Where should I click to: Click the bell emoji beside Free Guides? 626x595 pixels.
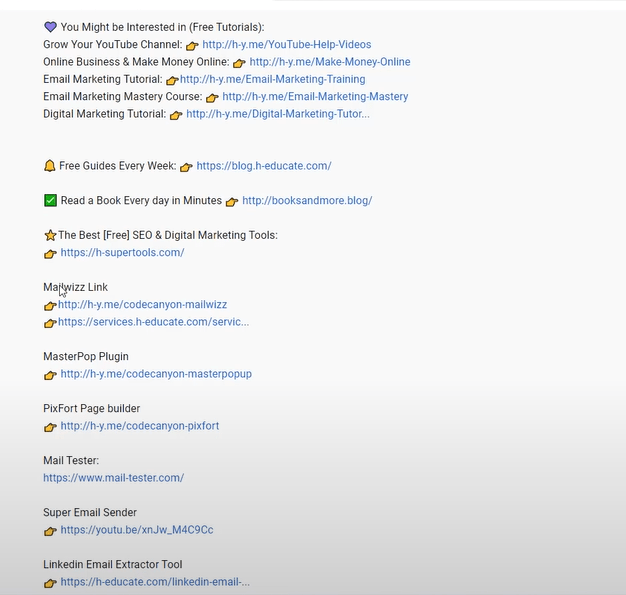coord(50,166)
